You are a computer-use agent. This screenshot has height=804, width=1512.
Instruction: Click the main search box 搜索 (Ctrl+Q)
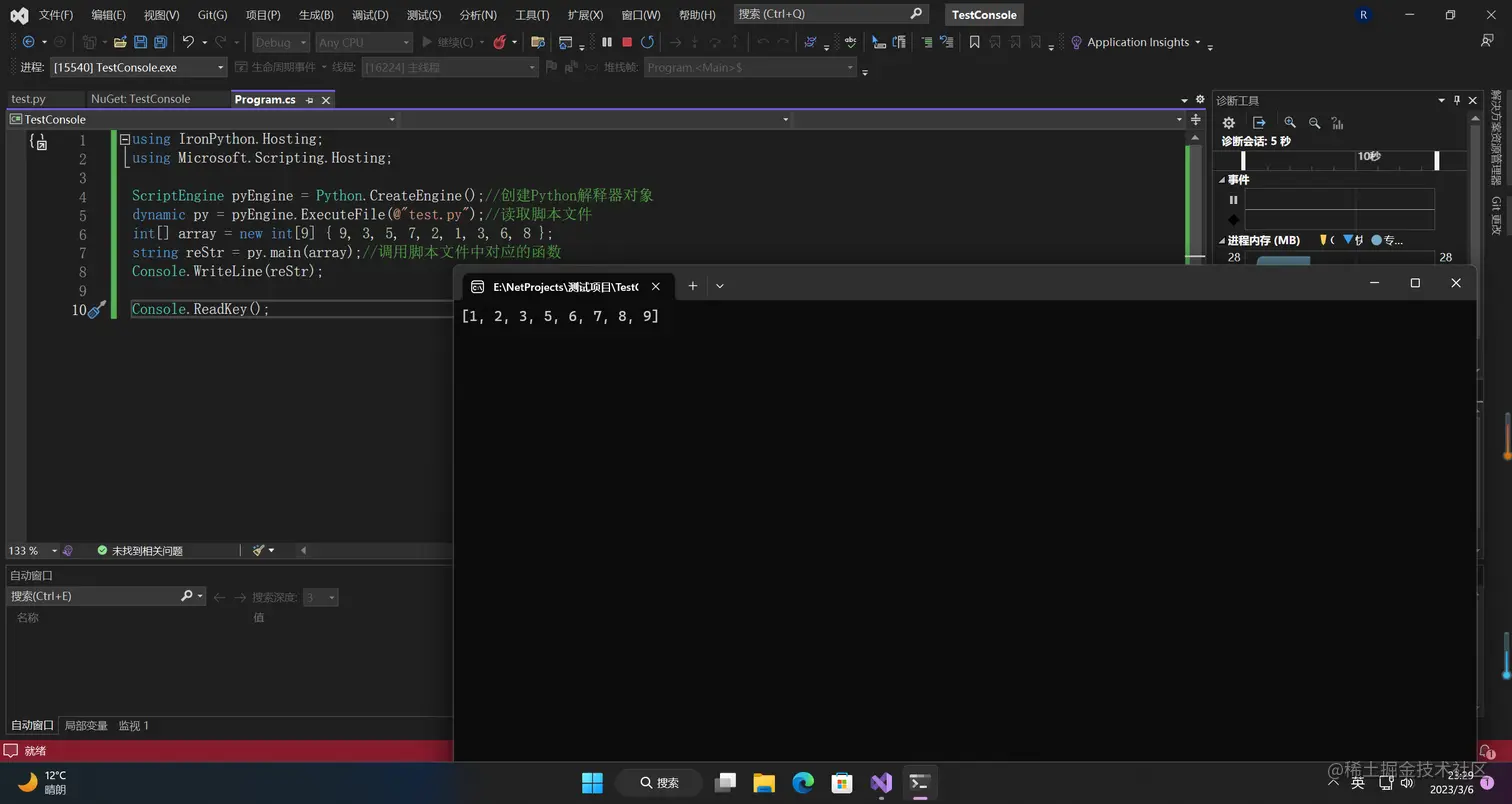(831, 14)
